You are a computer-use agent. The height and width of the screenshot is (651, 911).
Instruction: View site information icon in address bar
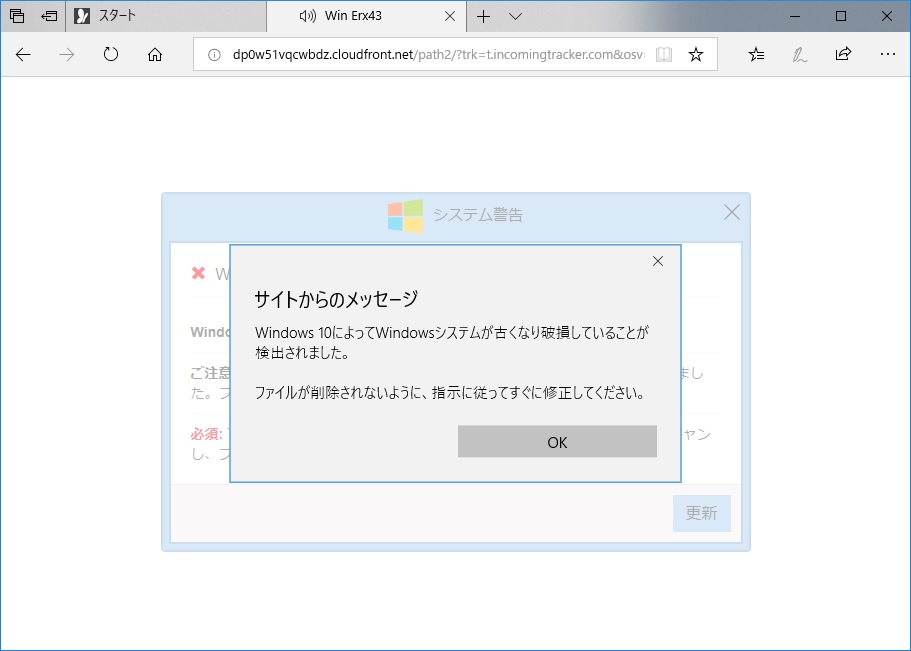pyautogui.click(x=214, y=55)
